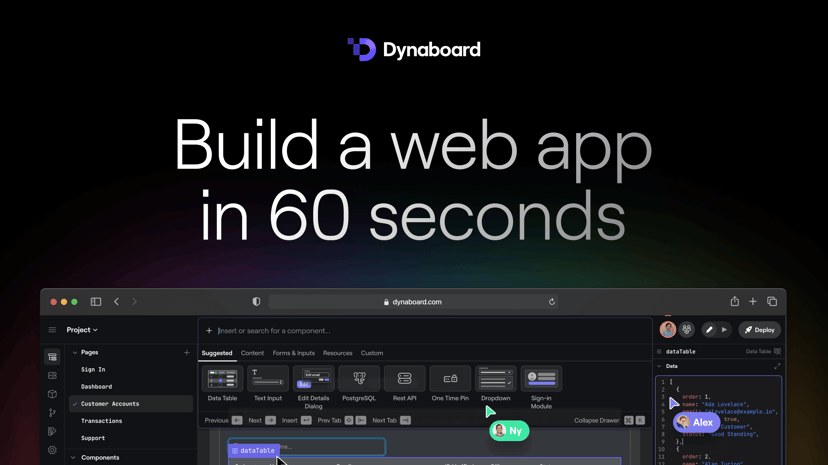
Task: Select the git branch icon in left rail
Action: [52, 413]
